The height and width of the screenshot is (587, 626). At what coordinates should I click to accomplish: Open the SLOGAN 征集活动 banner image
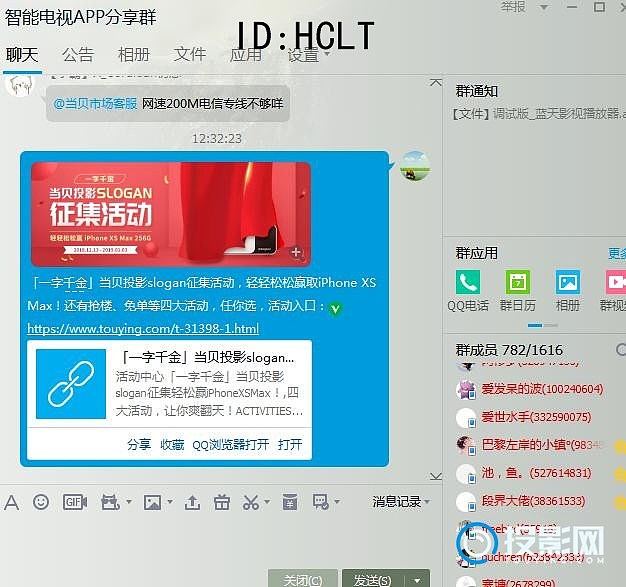point(171,214)
